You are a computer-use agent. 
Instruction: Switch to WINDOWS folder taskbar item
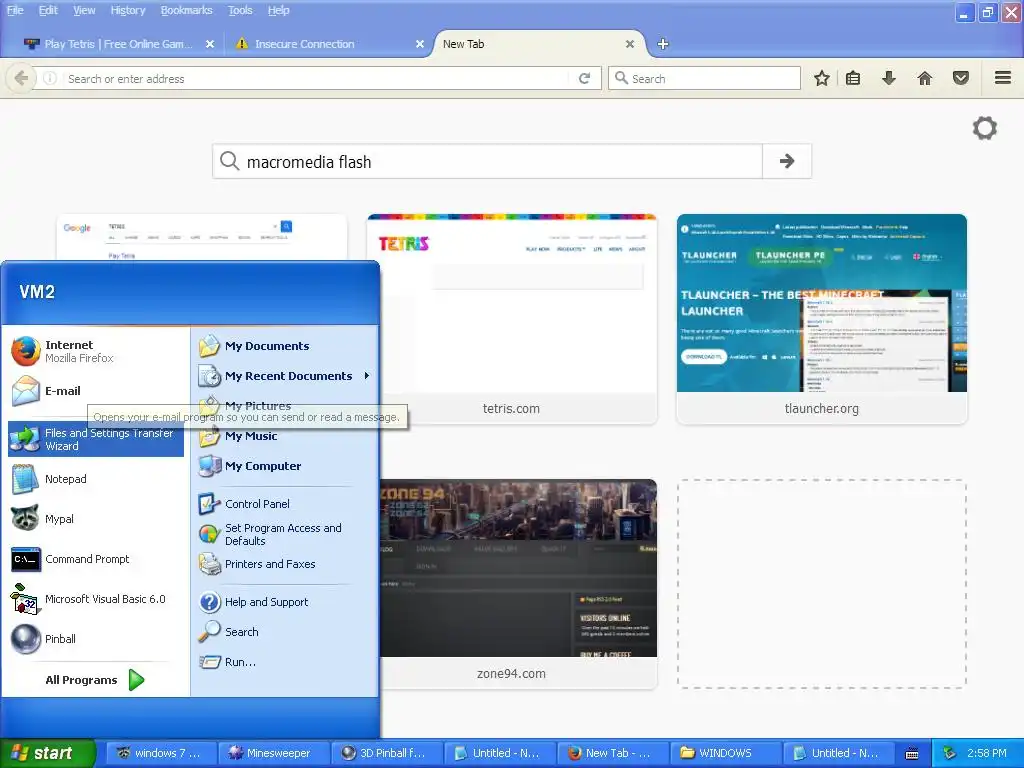click(724, 753)
